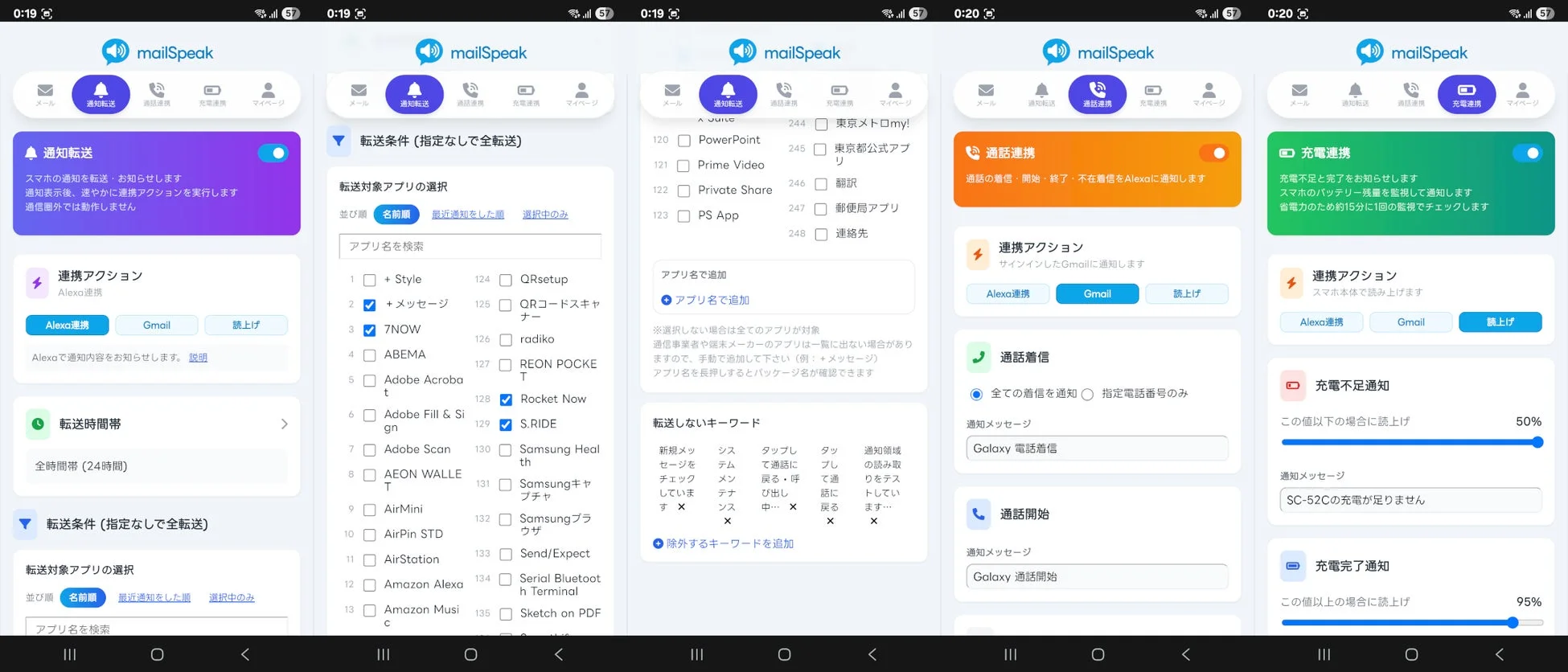Click the 除外するキーワードを追加 link

point(730,543)
